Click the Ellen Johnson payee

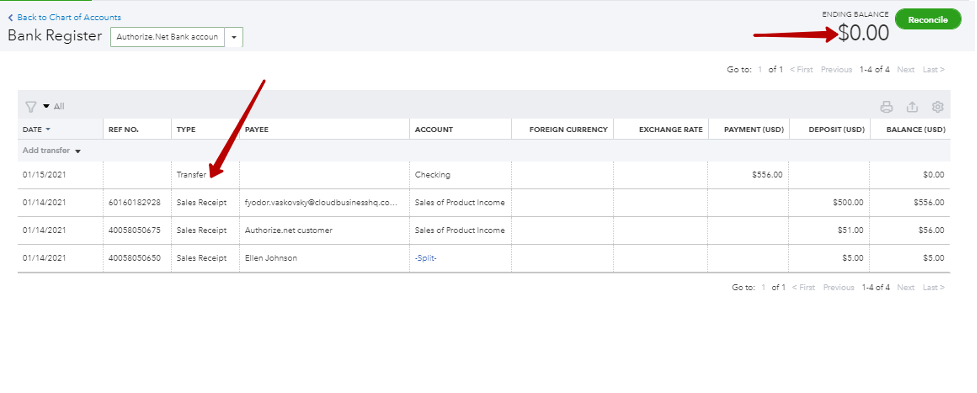[x=271, y=258]
